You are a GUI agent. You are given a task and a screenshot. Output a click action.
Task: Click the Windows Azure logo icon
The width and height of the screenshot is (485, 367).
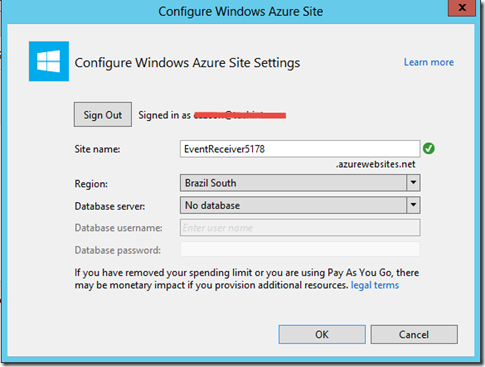click(49, 61)
